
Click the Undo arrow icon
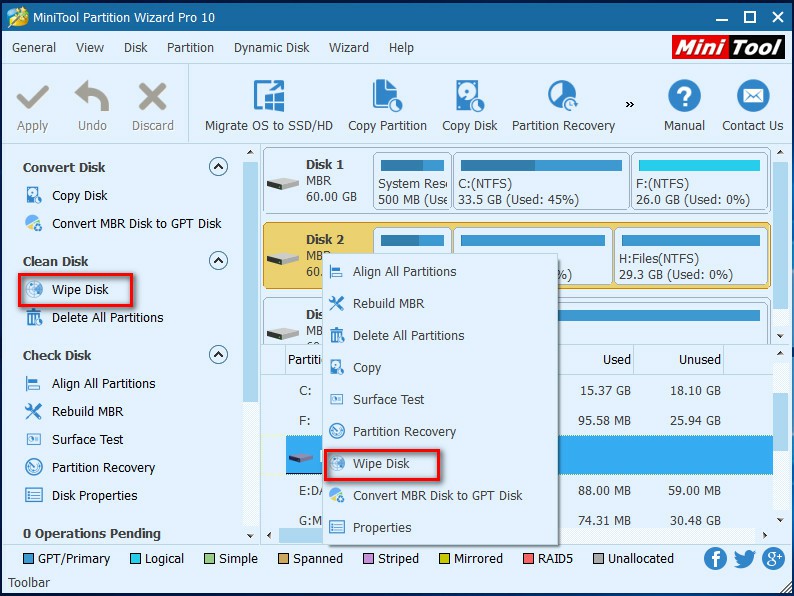pyautogui.click(x=92, y=96)
